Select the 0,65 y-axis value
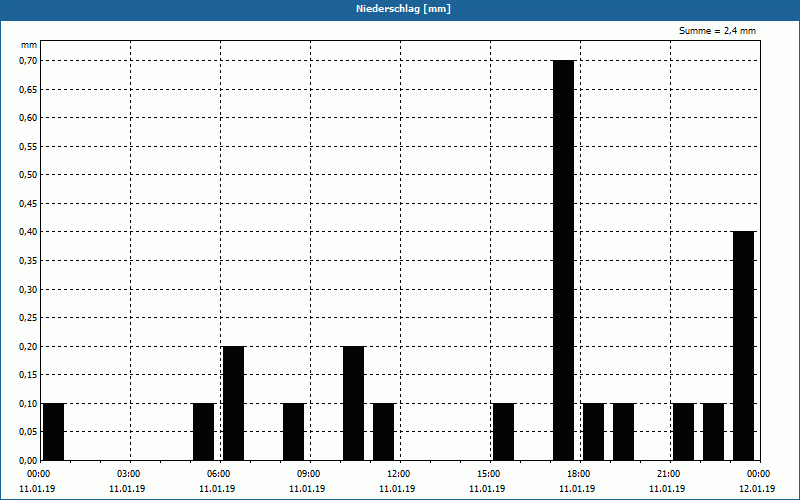Image resolution: width=800 pixels, height=500 pixels. click(29, 89)
